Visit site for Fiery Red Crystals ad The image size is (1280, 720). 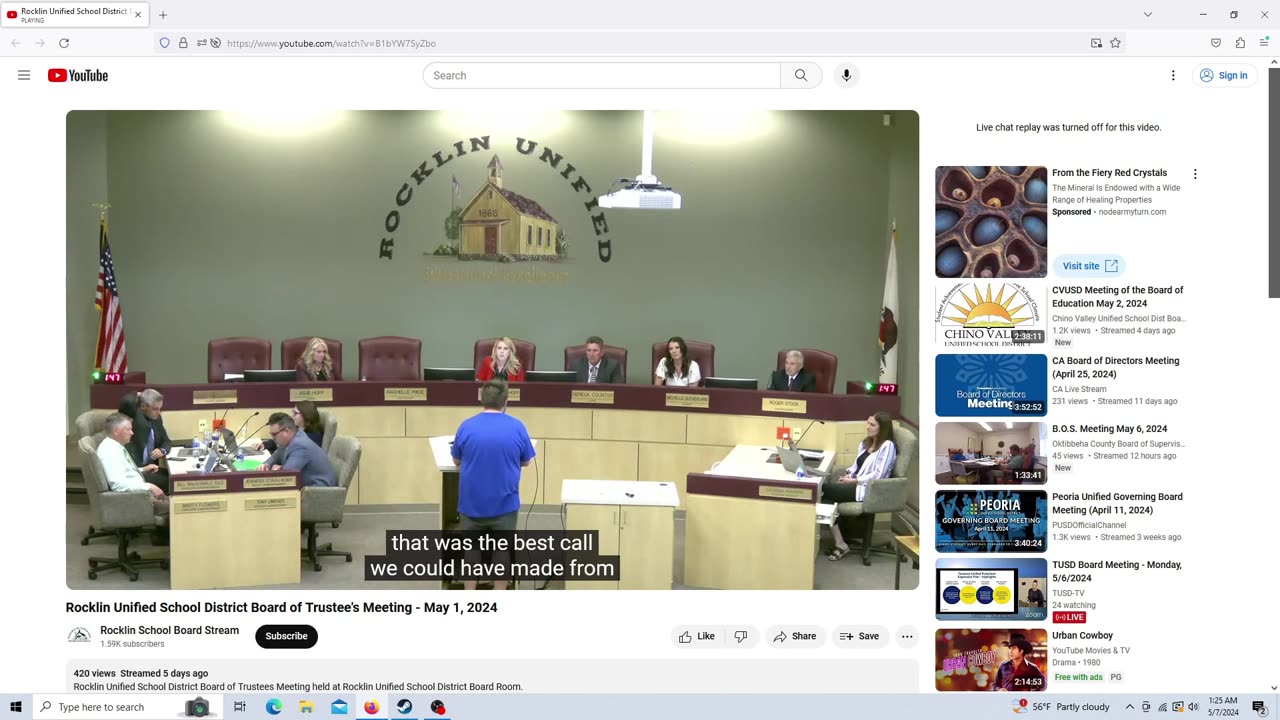pyautogui.click(x=1089, y=266)
